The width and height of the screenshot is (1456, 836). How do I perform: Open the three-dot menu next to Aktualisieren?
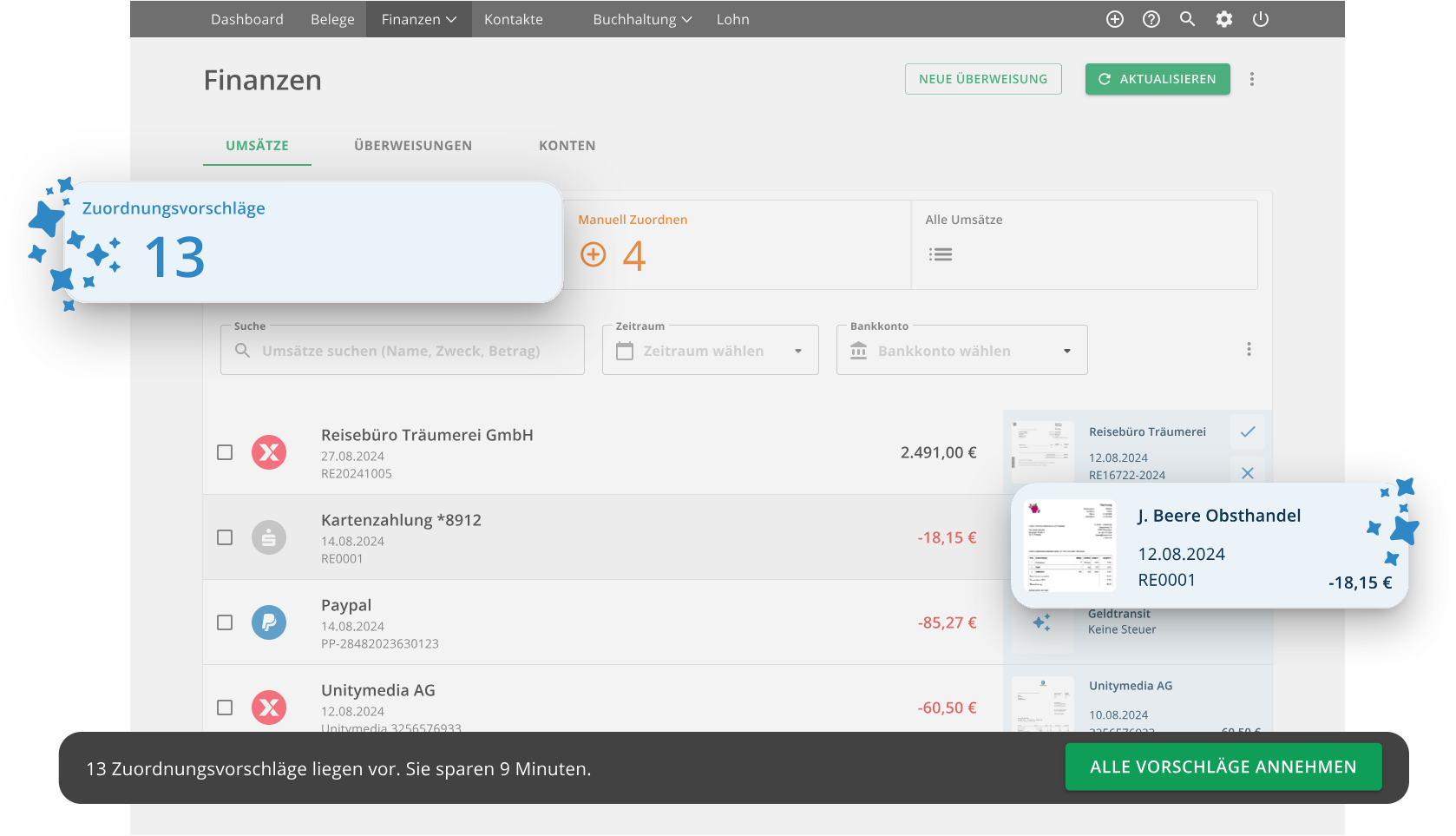[x=1252, y=79]
